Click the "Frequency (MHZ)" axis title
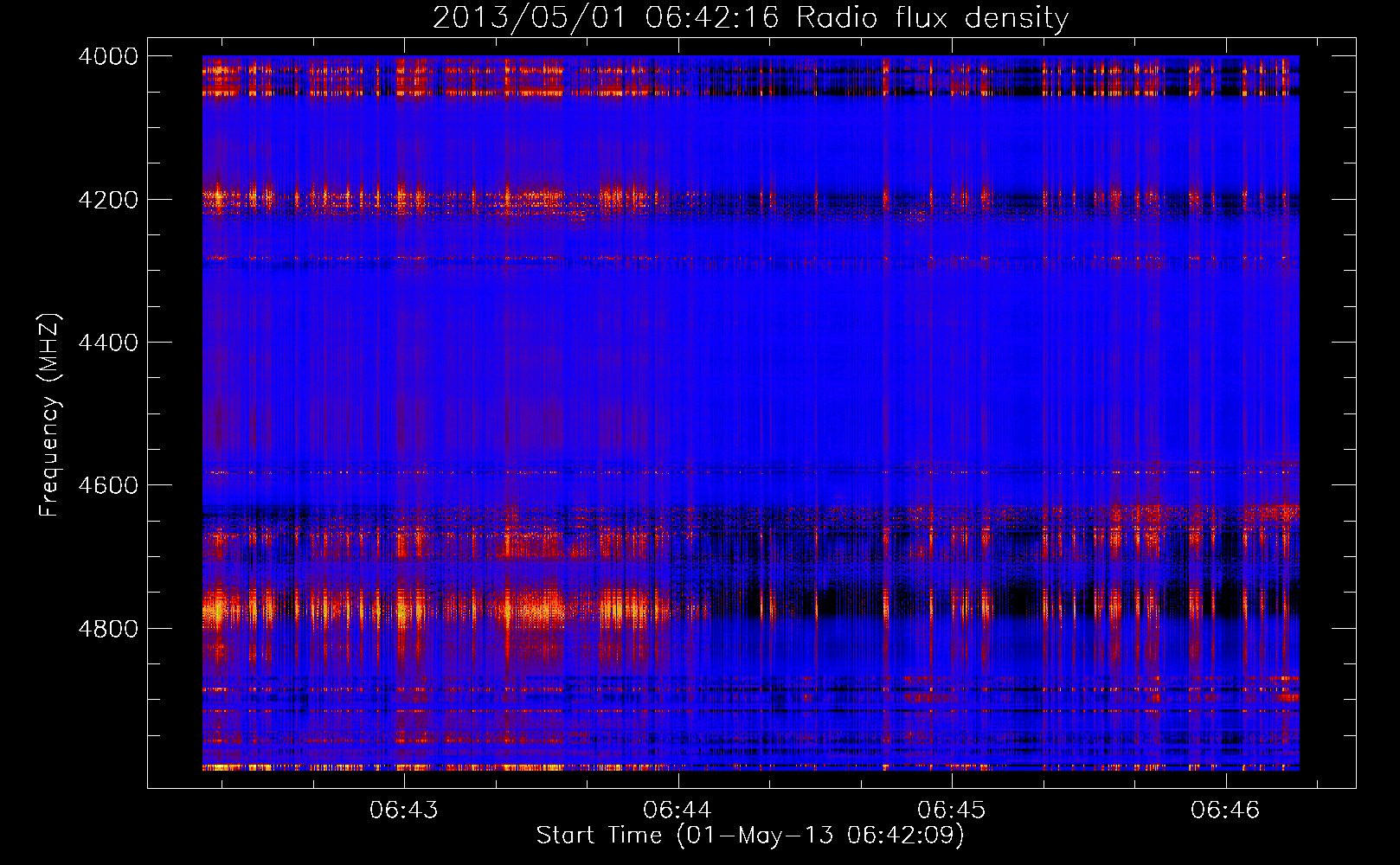 tap(50, 415)
